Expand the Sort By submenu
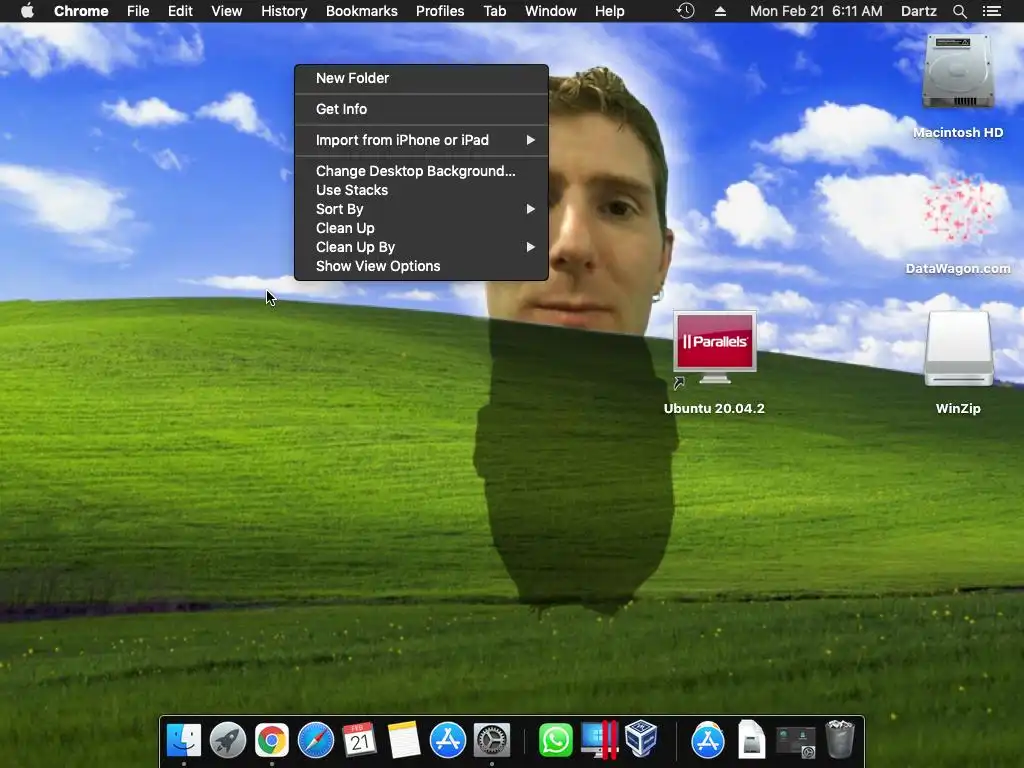 click(x=421, y=209)
